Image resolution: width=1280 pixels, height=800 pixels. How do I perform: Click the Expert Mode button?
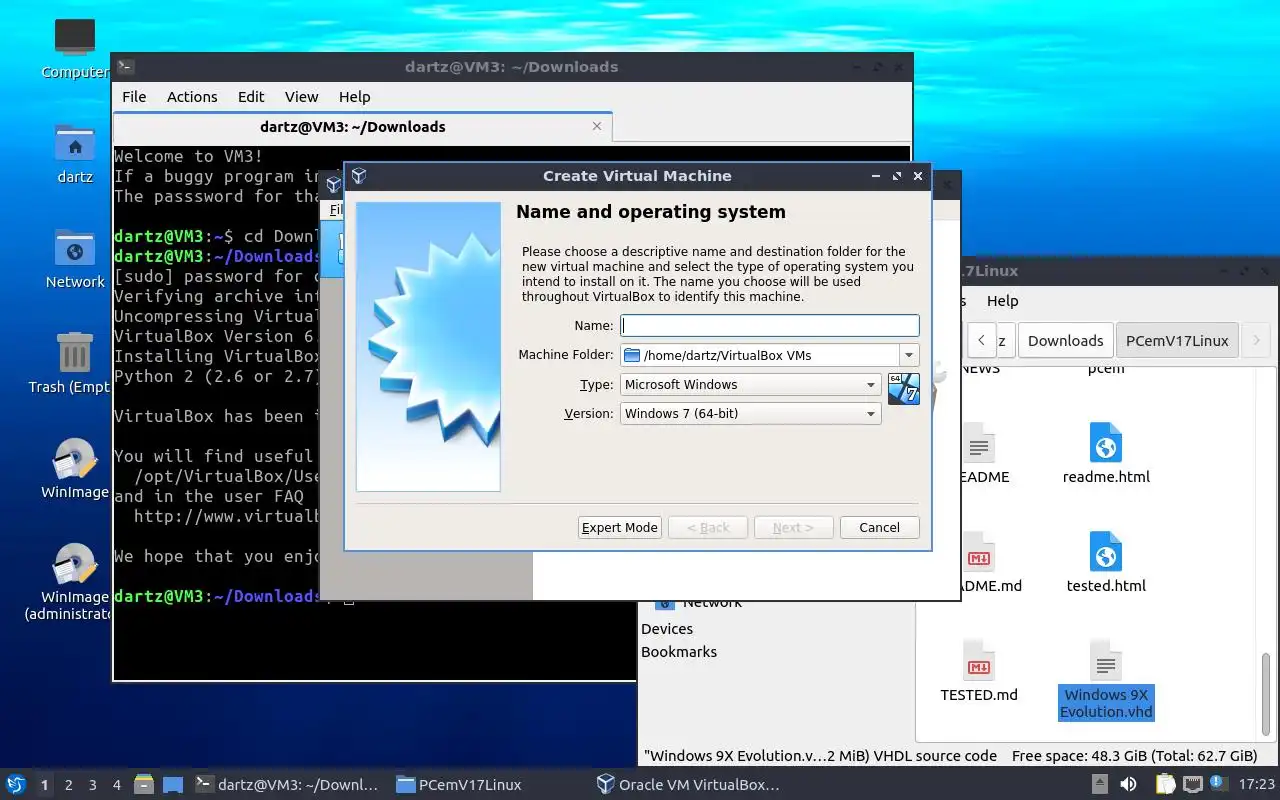[619, 527]
